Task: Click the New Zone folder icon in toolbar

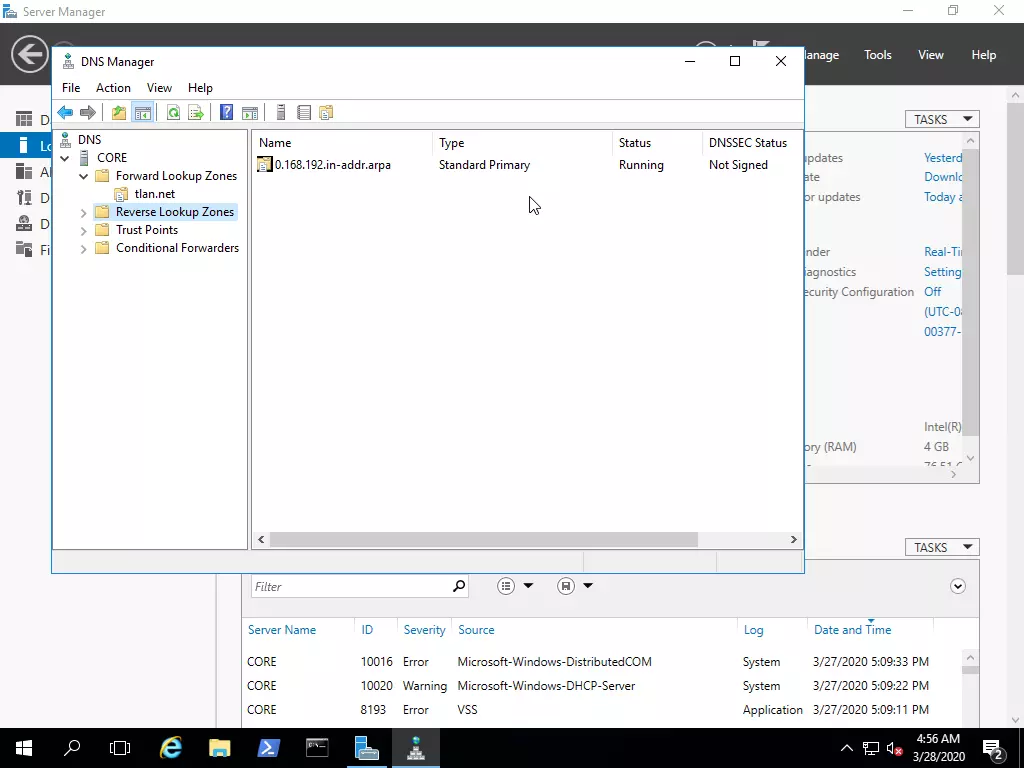Action: [326, 112]
